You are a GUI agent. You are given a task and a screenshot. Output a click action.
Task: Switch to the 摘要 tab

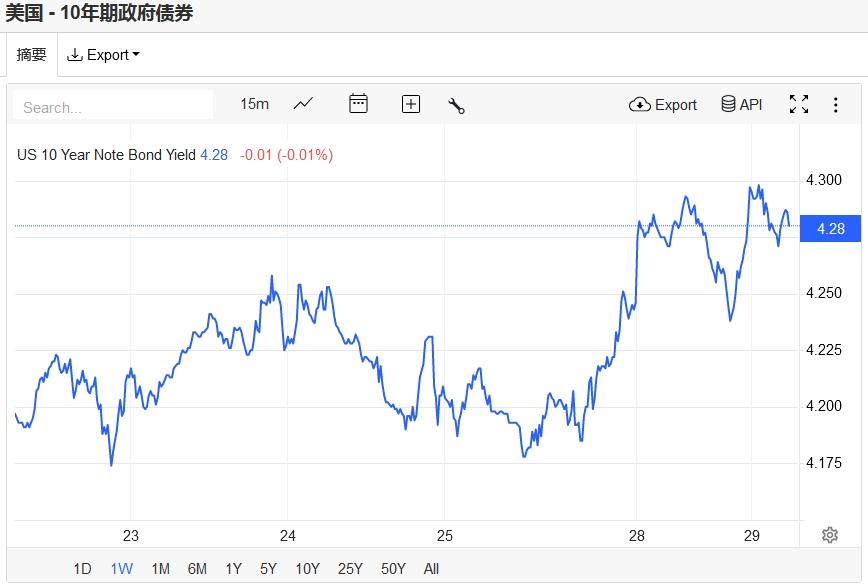(x=32, y=55)
